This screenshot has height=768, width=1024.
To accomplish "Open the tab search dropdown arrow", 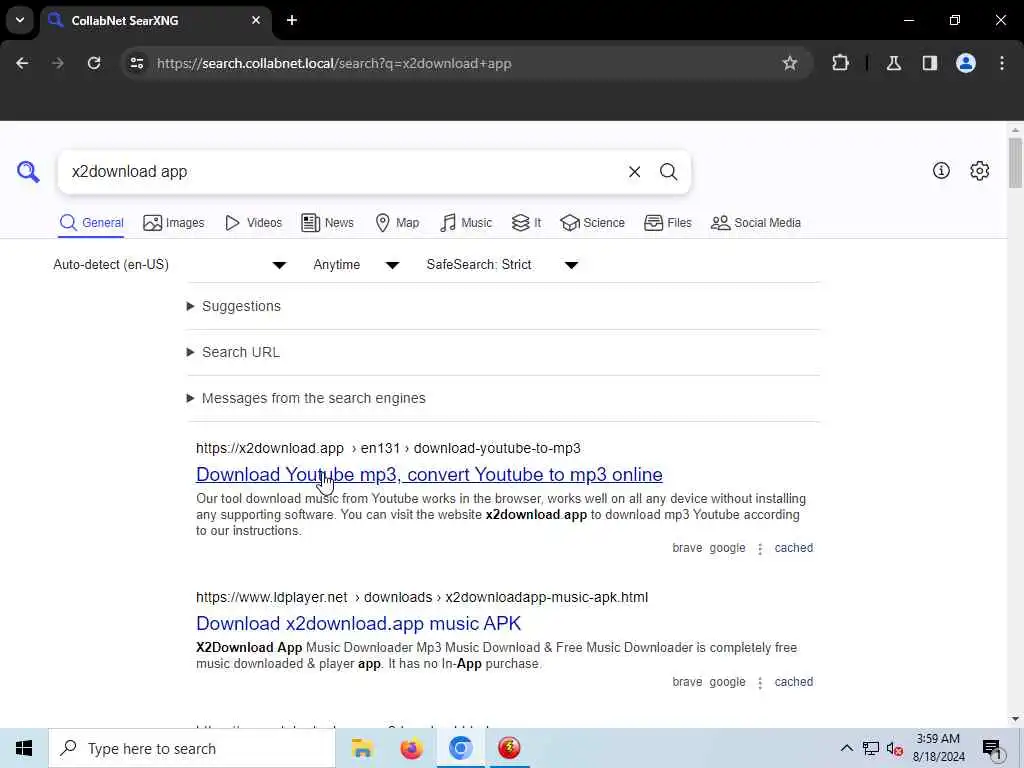I will pyautogui.click(x=20, y=20).
